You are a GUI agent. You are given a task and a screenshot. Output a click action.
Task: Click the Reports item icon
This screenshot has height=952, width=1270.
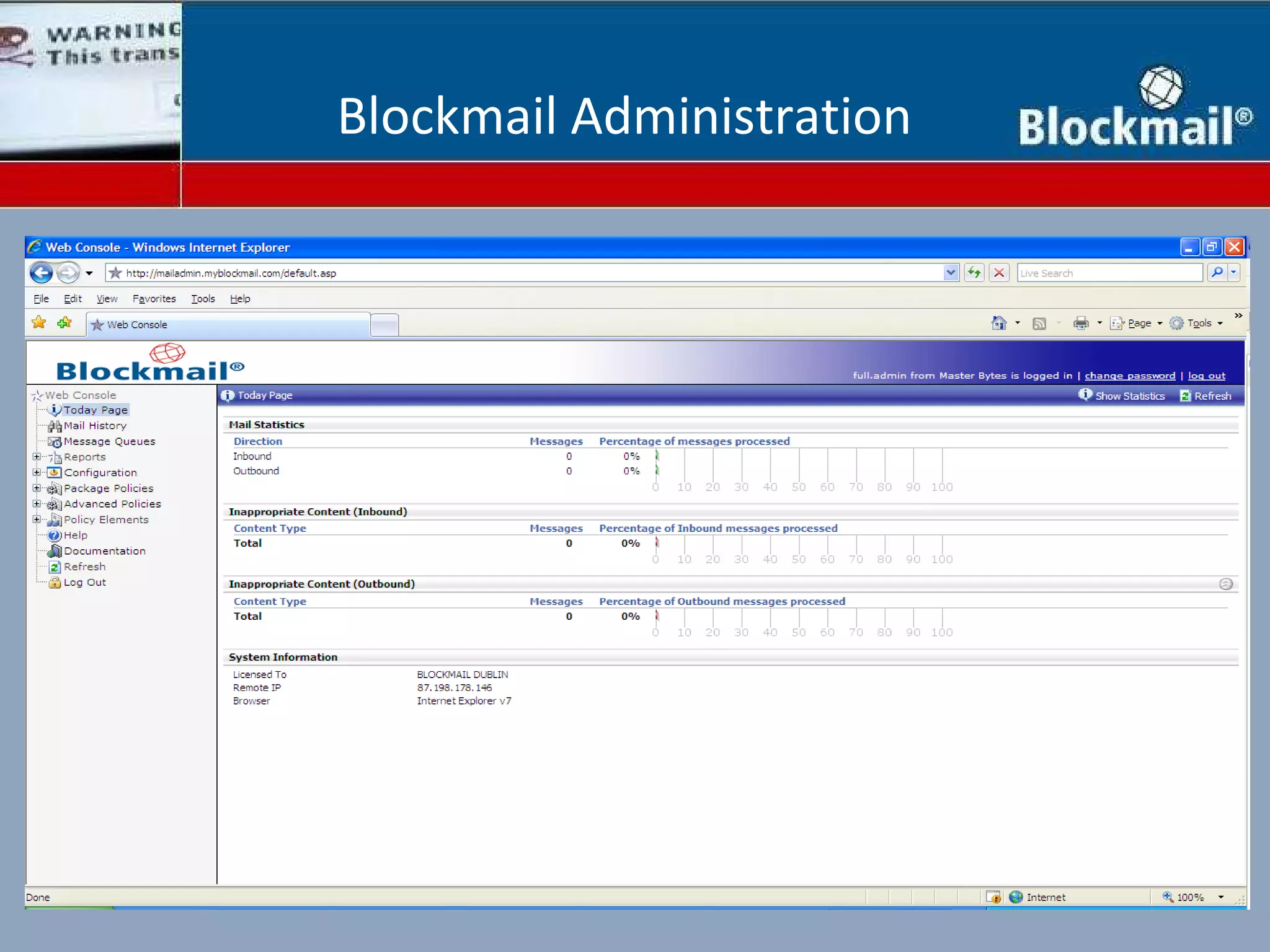pos(55,457)
